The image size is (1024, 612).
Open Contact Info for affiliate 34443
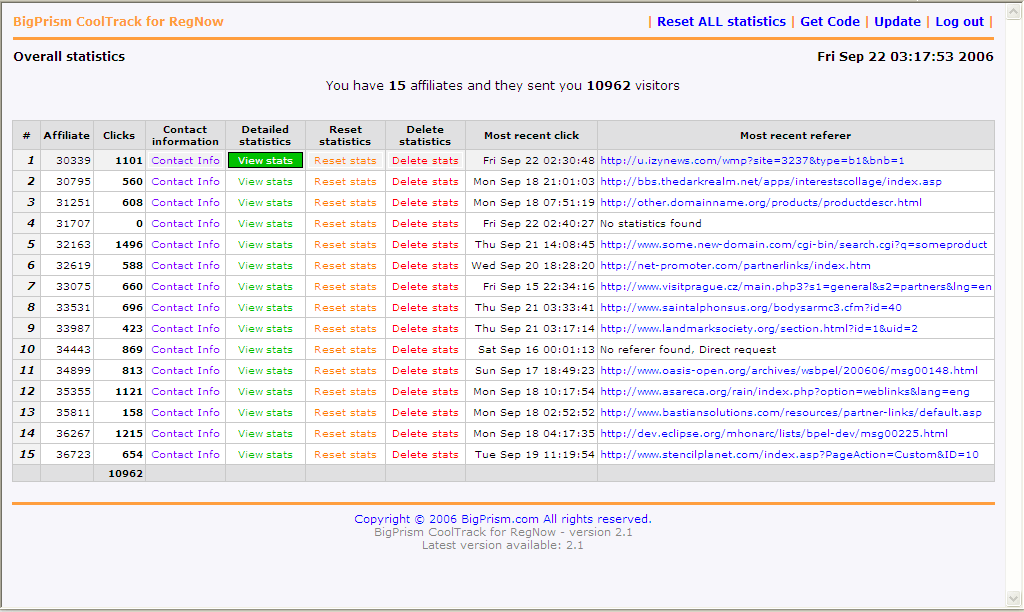[185, 349]
